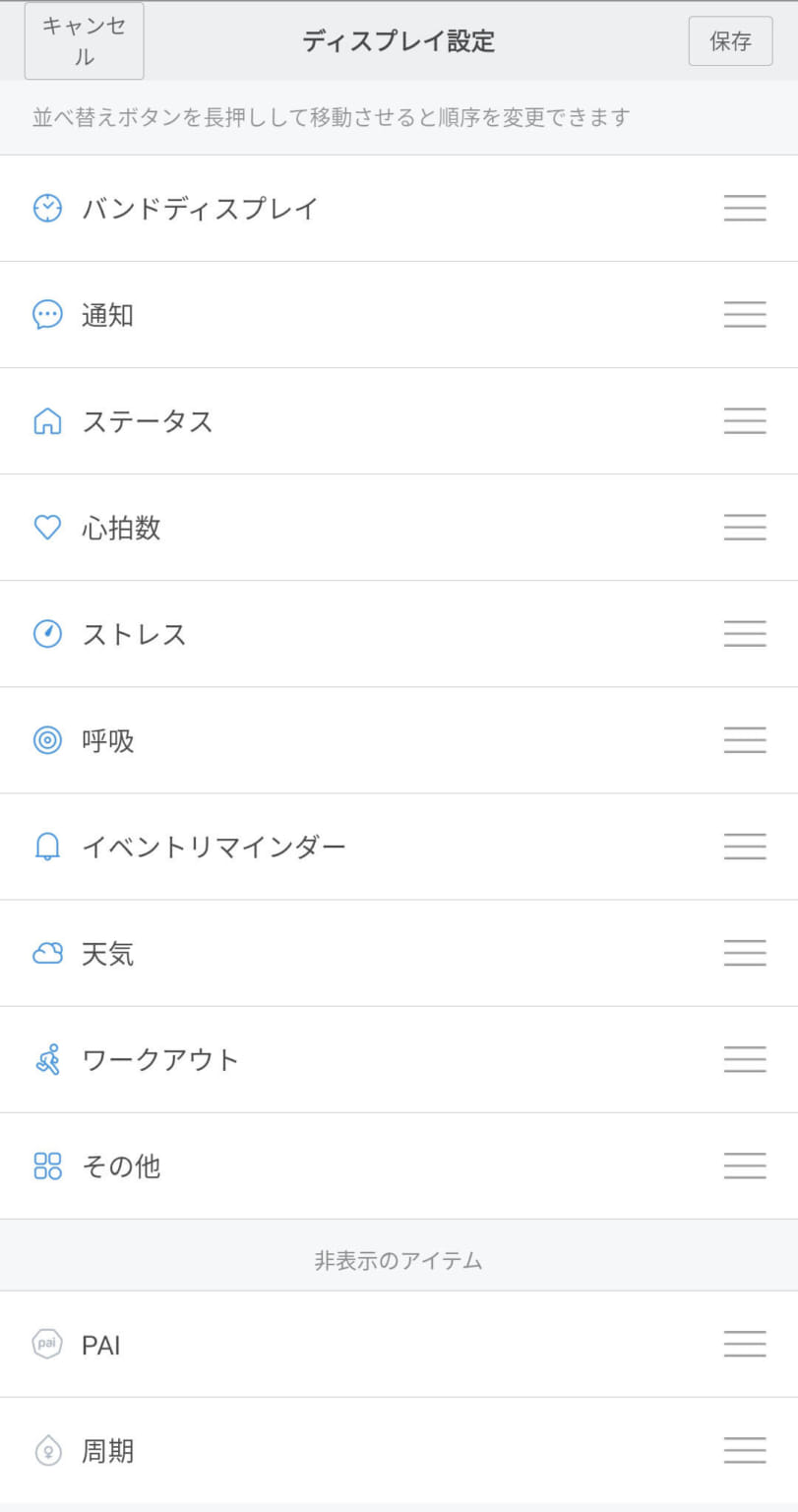Tap the バンドディスプレイ clock icon
Image resolution: width=798 pixels, height=1512 pixels.
click(x=47, y=209)
